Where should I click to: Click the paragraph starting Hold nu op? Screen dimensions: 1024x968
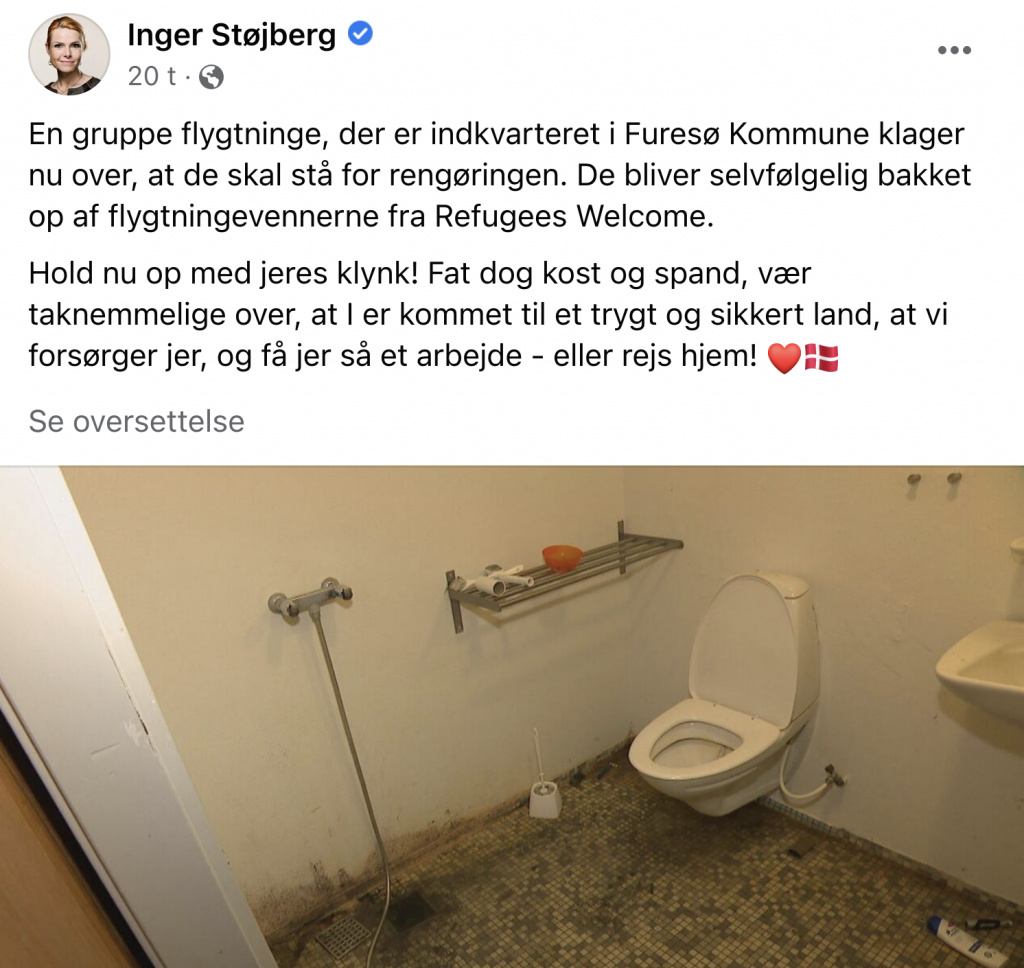488,315
